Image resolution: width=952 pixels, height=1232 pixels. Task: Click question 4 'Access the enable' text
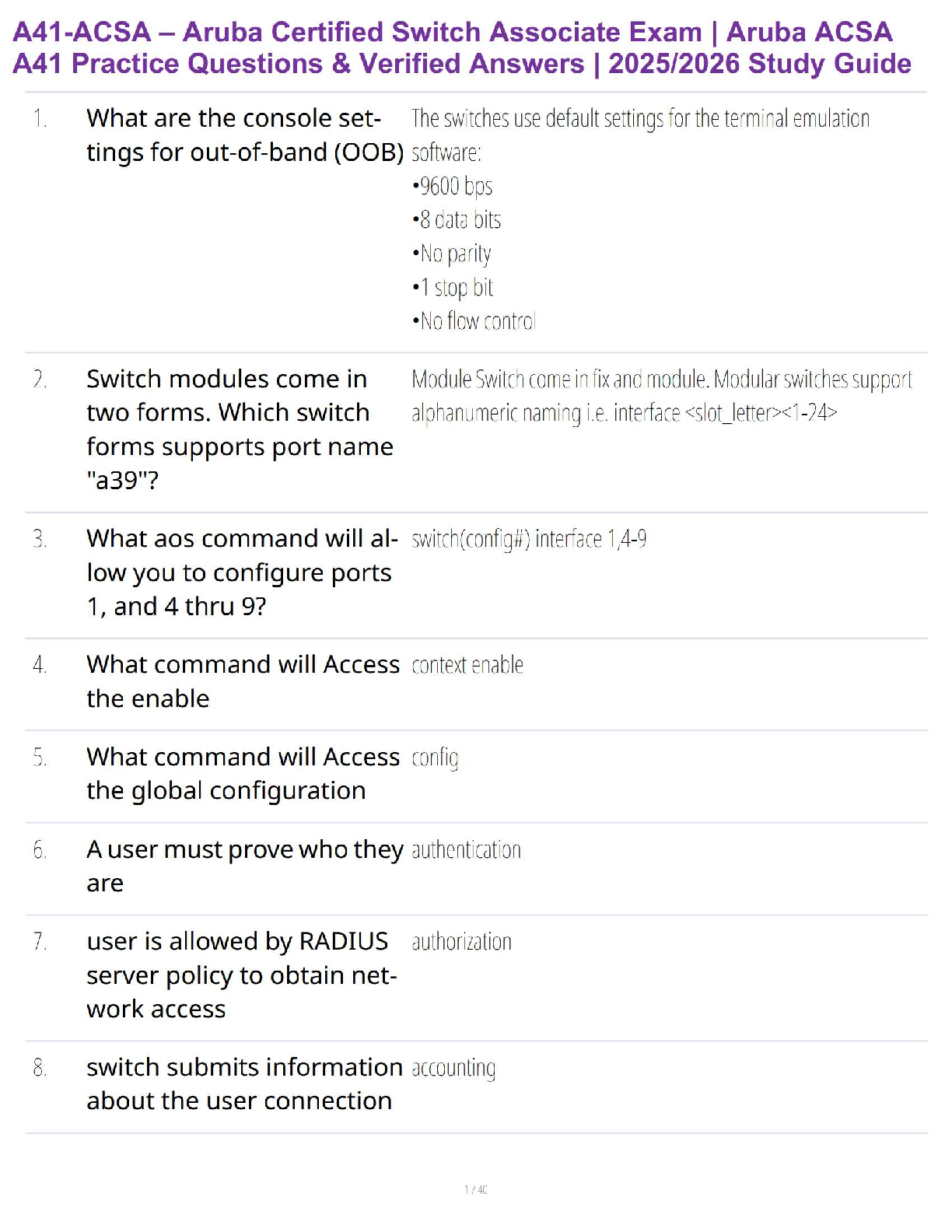pyautogui.click(x=243, y=681)
